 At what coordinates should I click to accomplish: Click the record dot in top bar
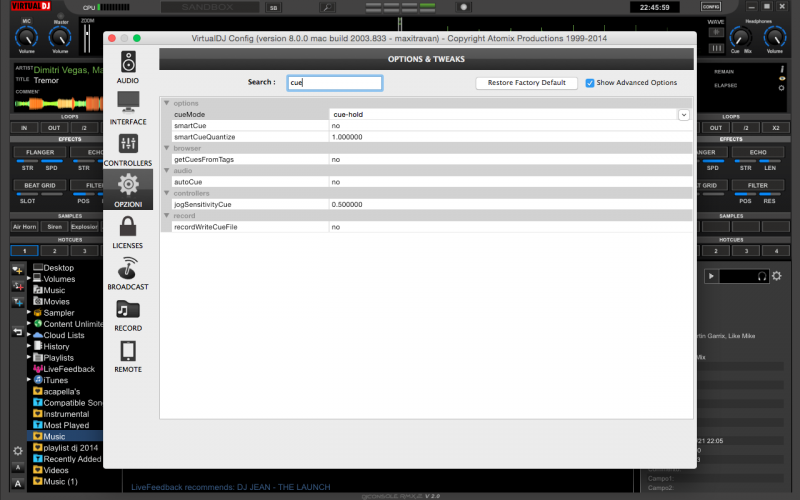(x=463, y=7)
